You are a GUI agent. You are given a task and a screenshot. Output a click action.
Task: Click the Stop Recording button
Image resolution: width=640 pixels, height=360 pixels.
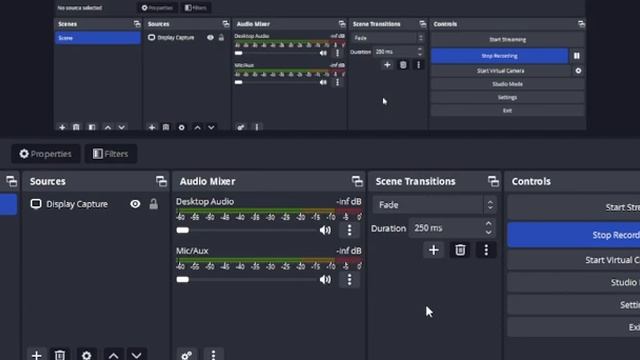(573, 235)
